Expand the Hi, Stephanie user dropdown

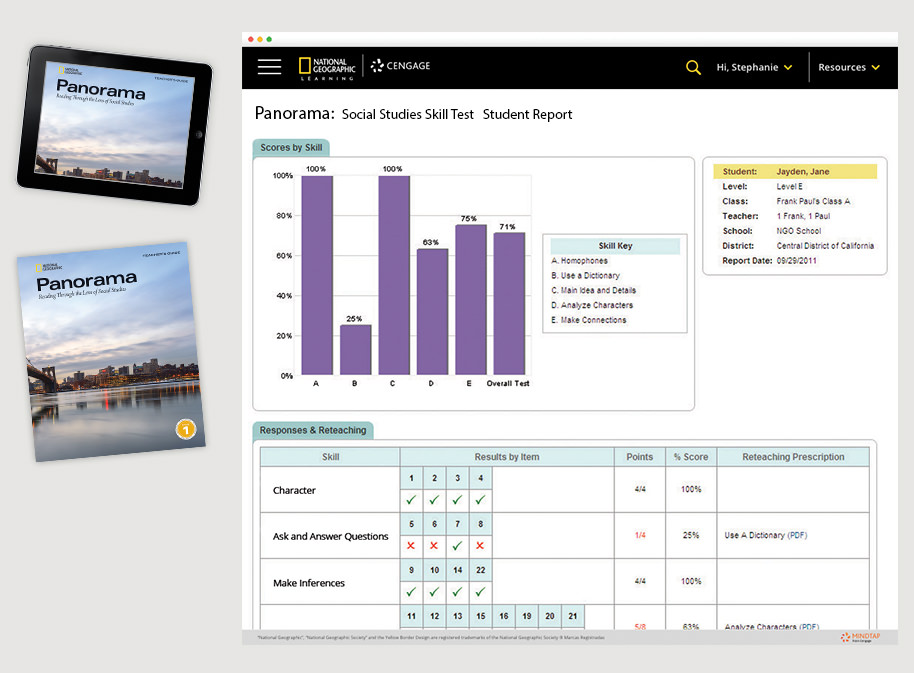pyautogui.click(x=754, y=68)
